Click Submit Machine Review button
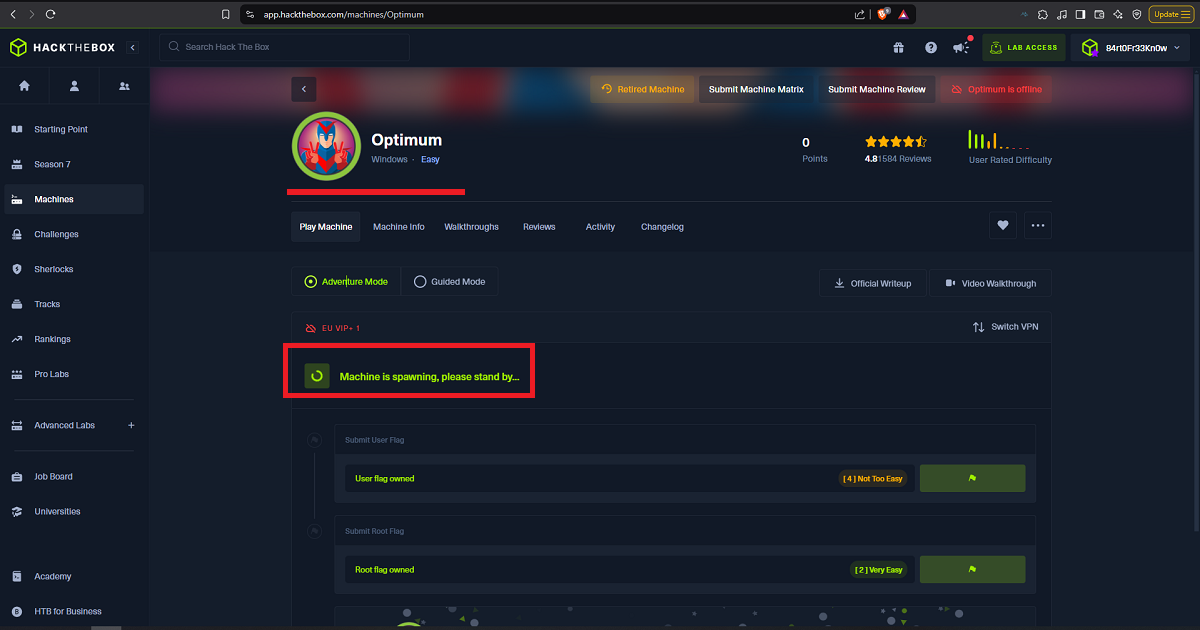 tap(877, 89)
